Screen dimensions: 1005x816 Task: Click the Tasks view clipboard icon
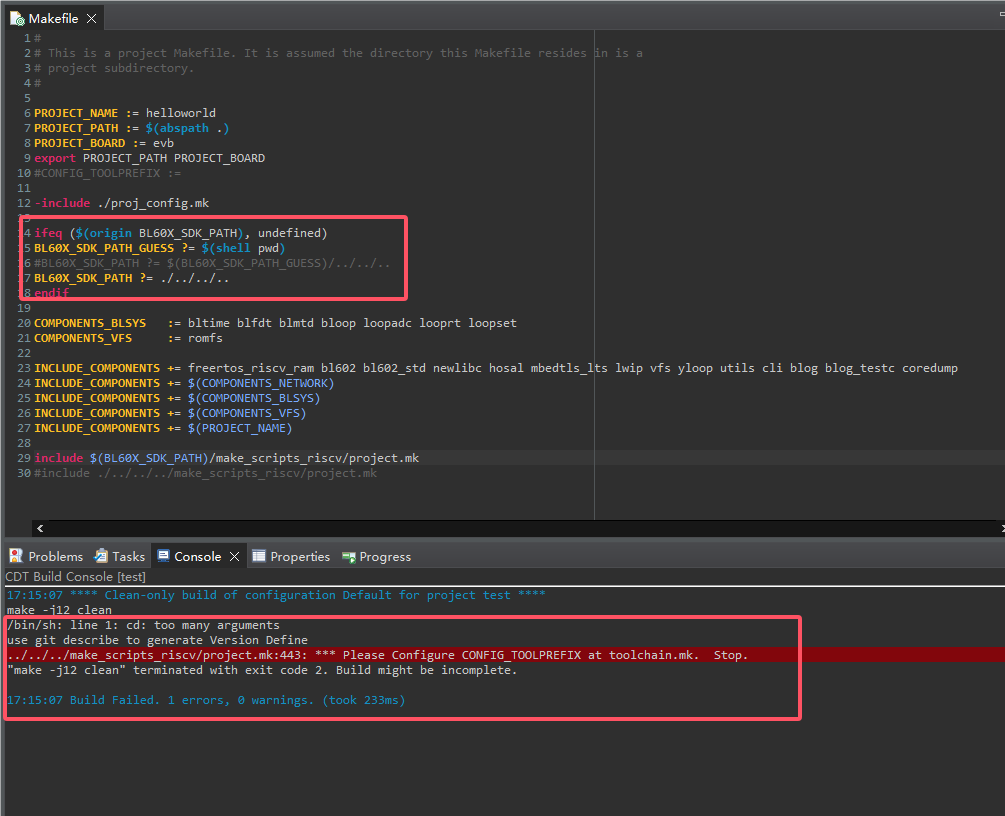pos(101,556)
